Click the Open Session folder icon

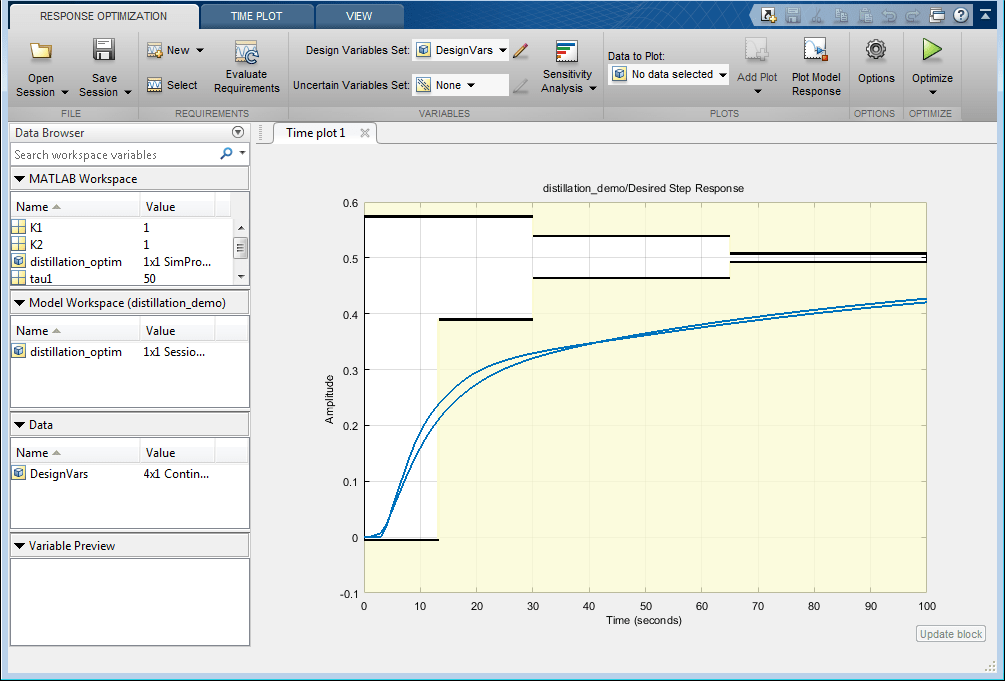tap(41, 51)
